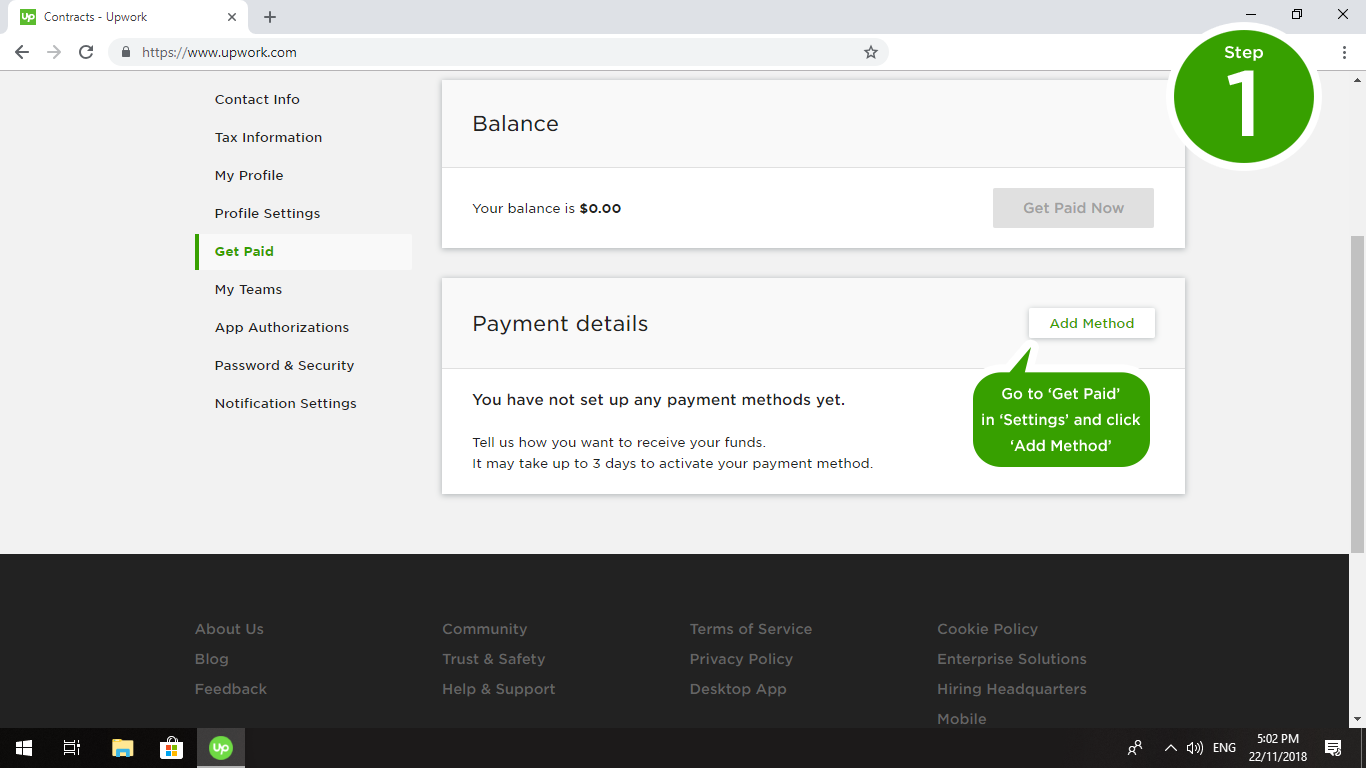1366x768 pixels.
Task: Open the taskbar clock and date
Action: [1278, 747]
